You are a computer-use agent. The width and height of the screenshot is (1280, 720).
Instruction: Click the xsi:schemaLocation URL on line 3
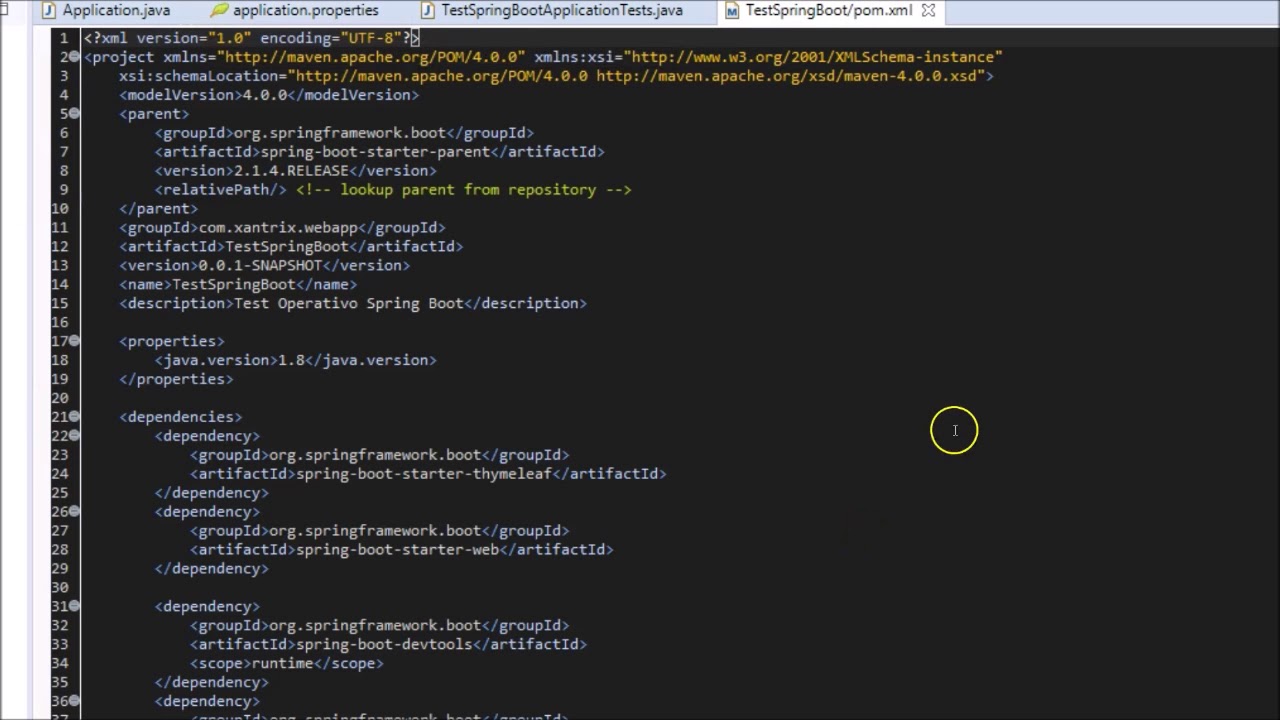pyautogui.click(x=636, y=76)
